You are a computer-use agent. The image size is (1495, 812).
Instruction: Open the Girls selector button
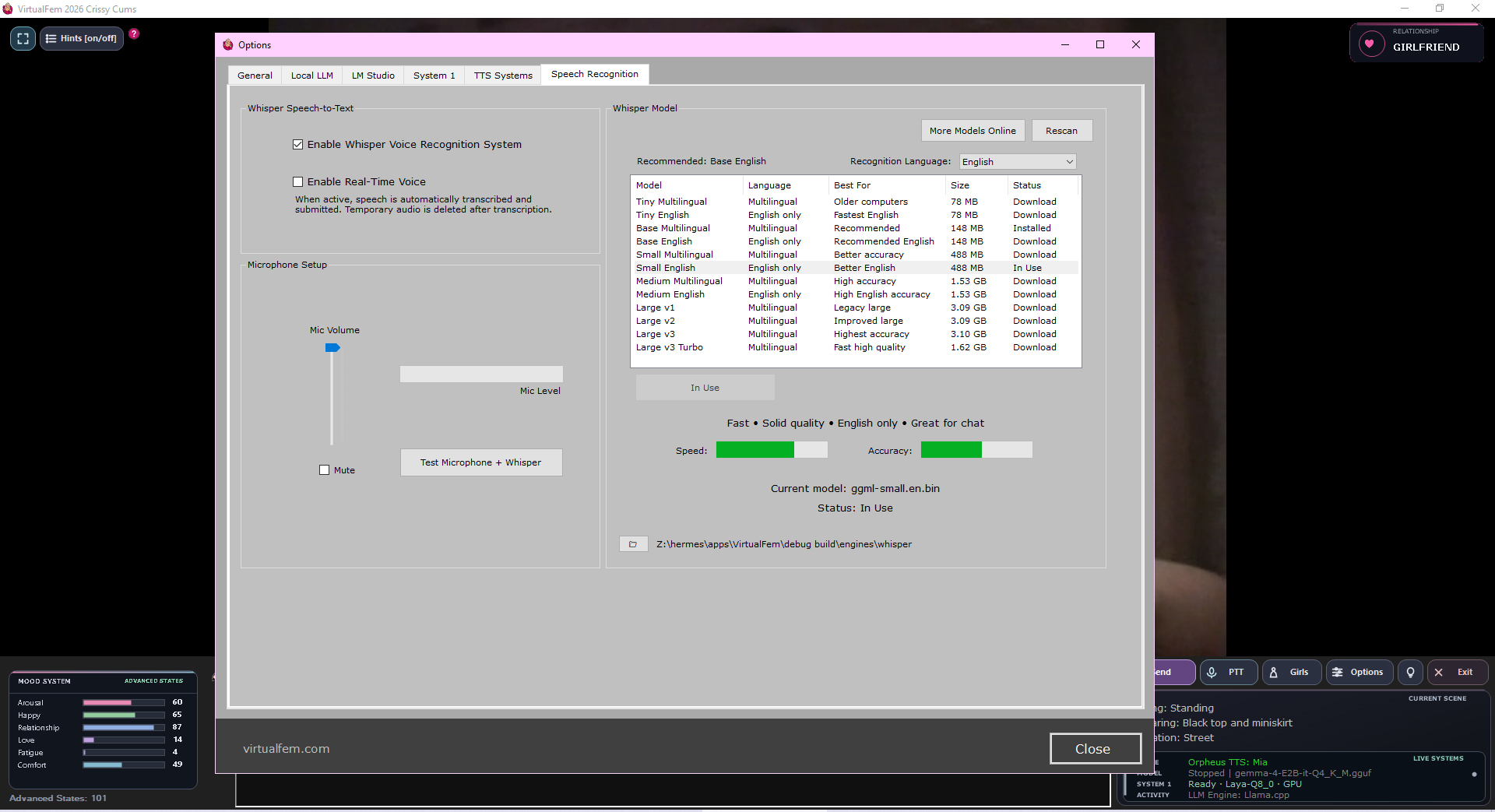(x=1292, y=672)
